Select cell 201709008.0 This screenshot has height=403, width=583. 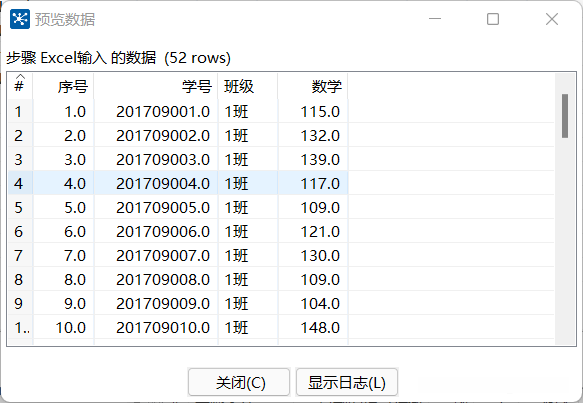point(156,280)
